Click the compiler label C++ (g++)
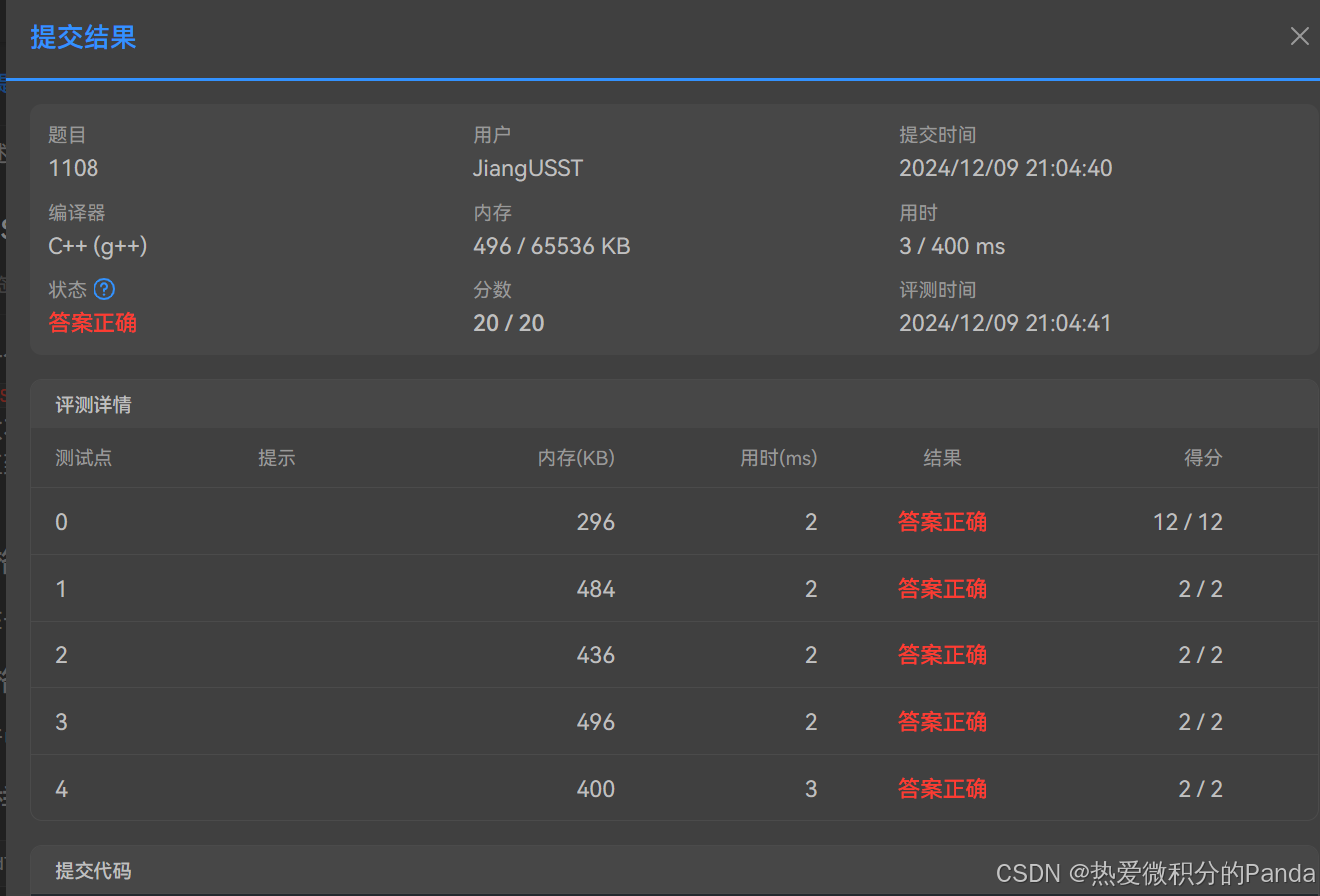The width and height of the screenshot is (1320, 896). [x=97, y=246]
